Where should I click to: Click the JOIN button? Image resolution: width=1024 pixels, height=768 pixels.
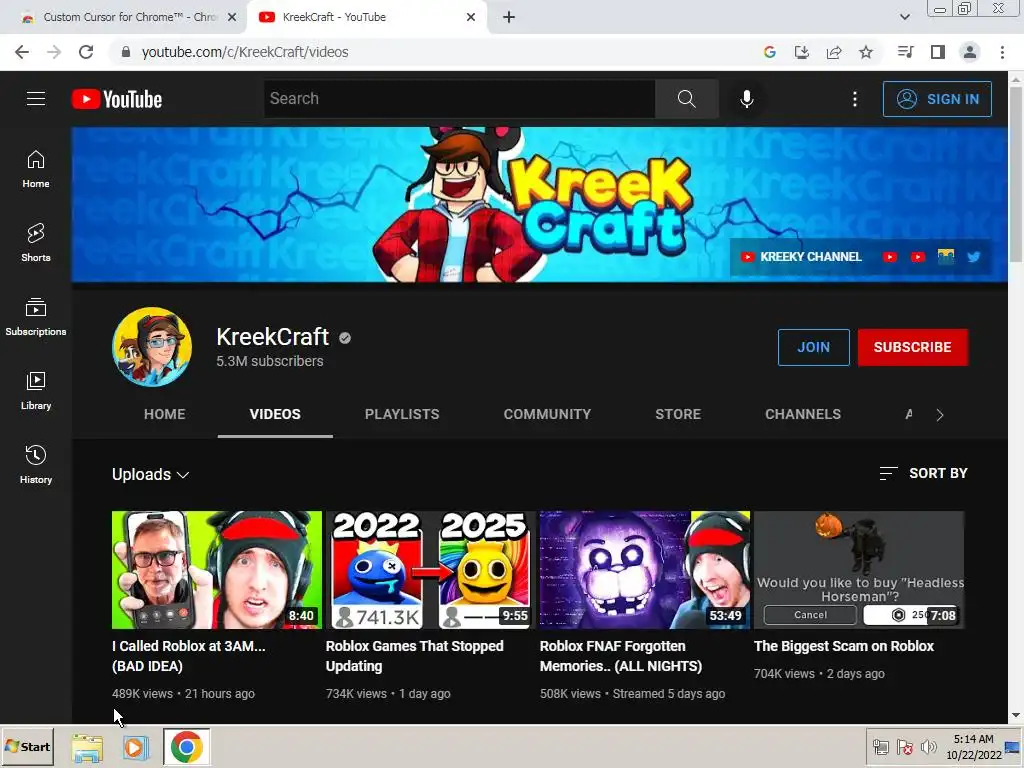click(x=813, y=347)
